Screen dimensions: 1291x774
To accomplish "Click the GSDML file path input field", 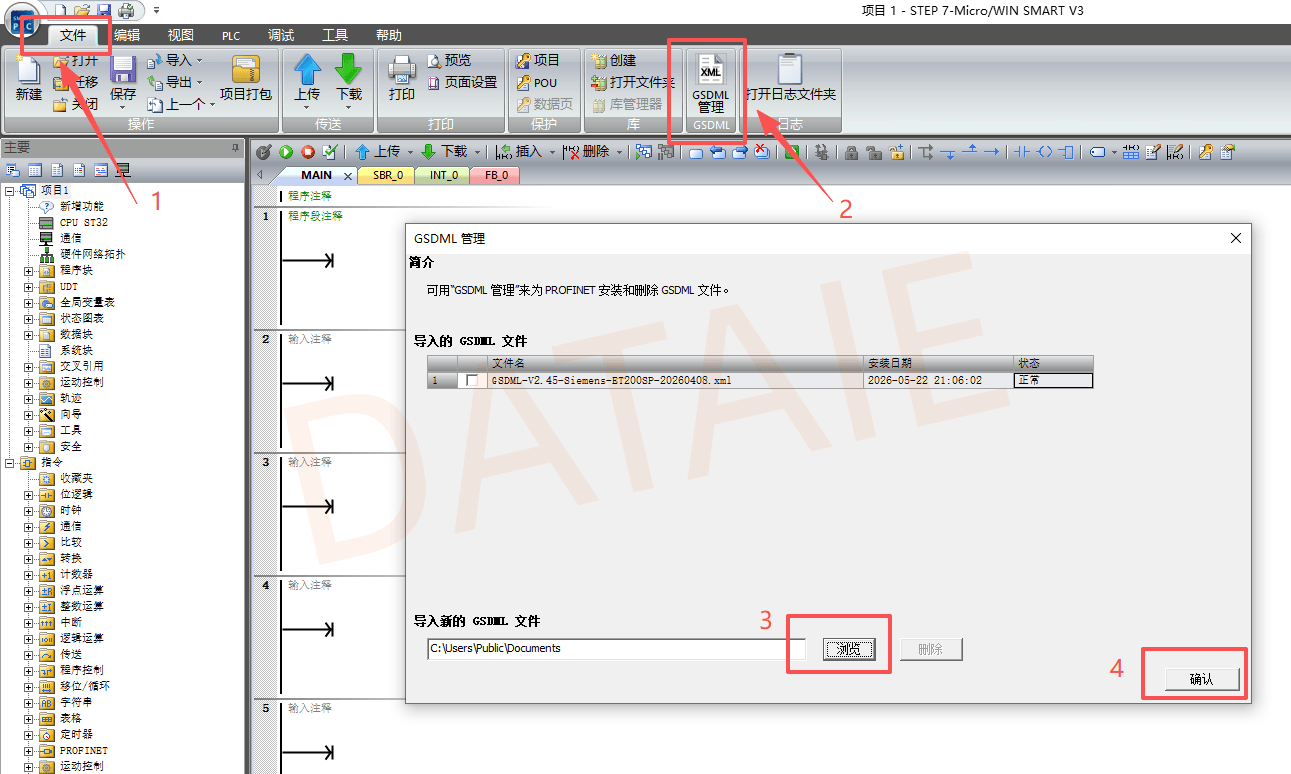I will (x=616, y=649).
